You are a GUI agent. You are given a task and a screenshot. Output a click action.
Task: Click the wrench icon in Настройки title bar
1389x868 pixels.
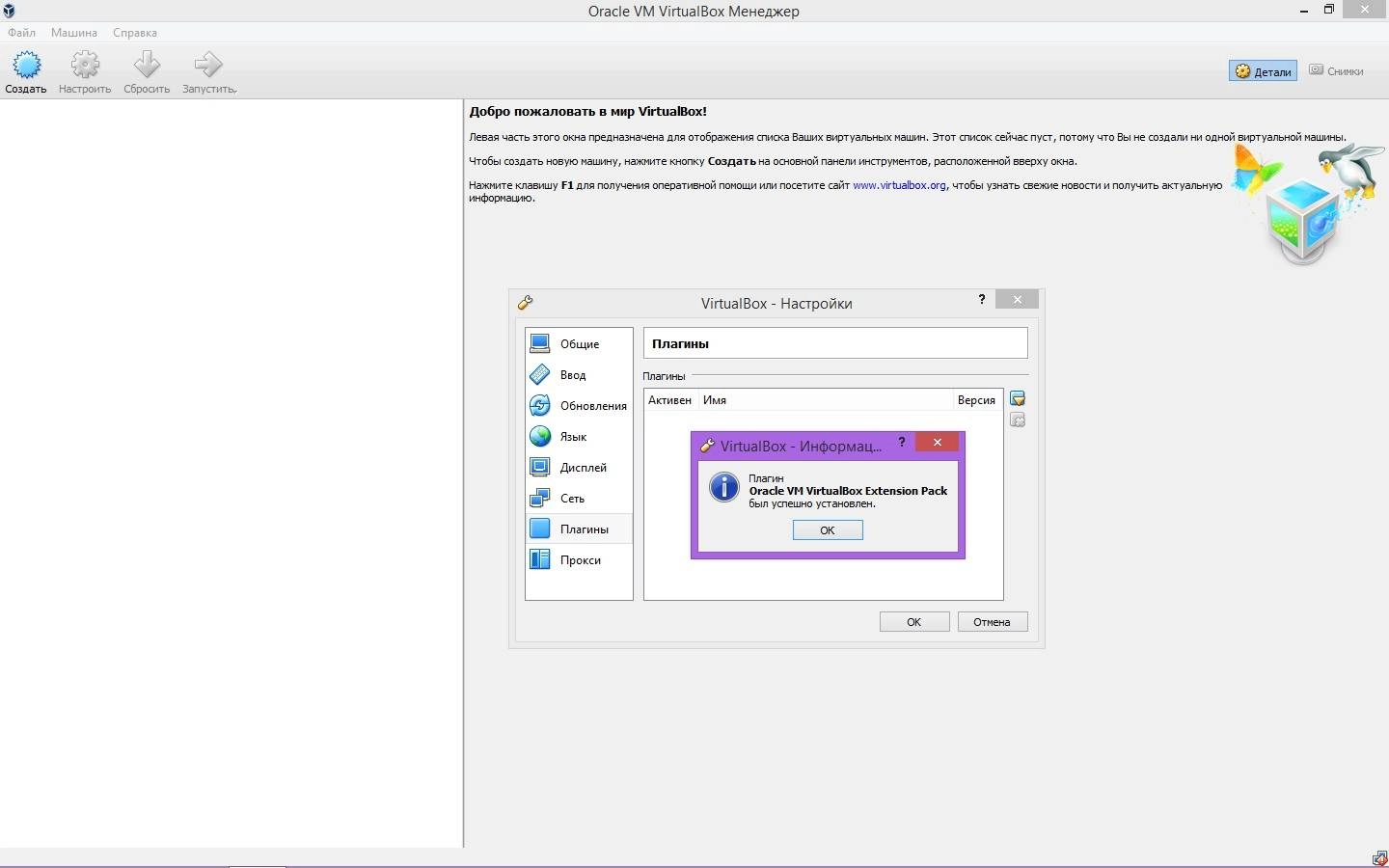[x=526, y=303]
